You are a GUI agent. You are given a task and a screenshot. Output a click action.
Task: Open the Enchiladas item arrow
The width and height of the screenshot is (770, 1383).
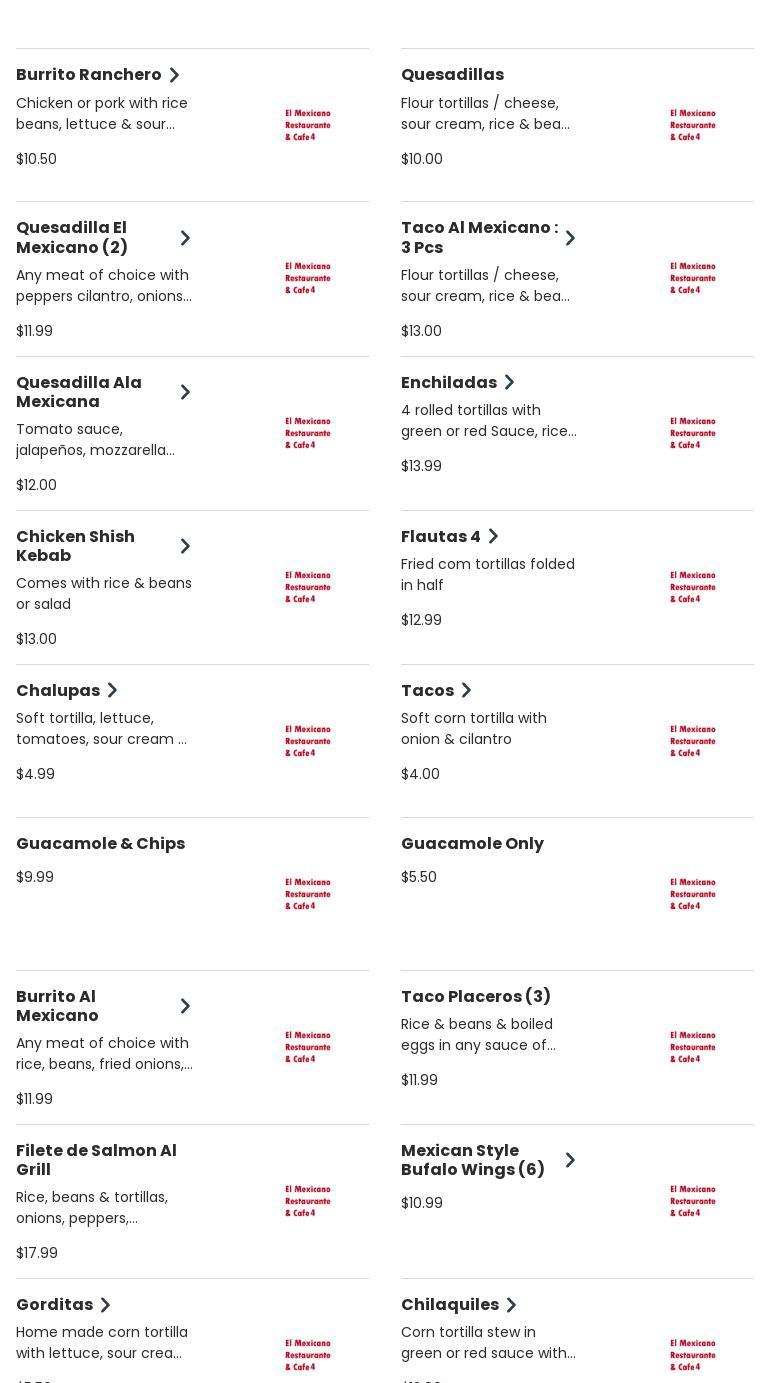click(x=509, y=382)
